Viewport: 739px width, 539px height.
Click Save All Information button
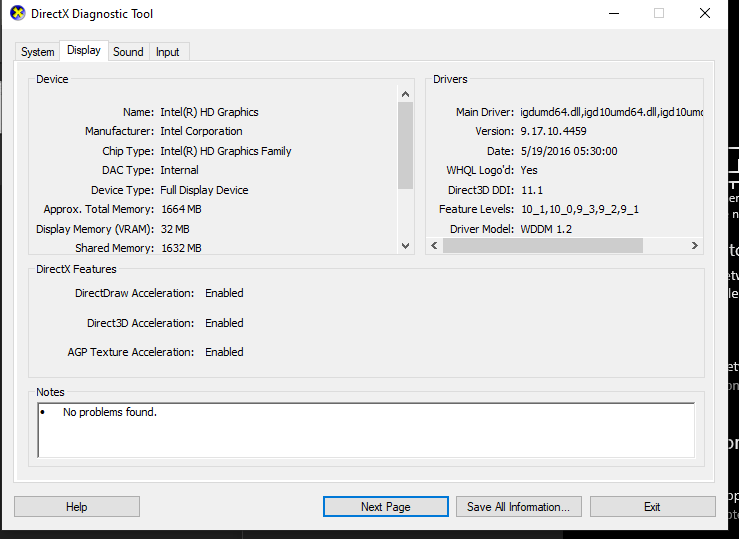[x=518, y=506]
